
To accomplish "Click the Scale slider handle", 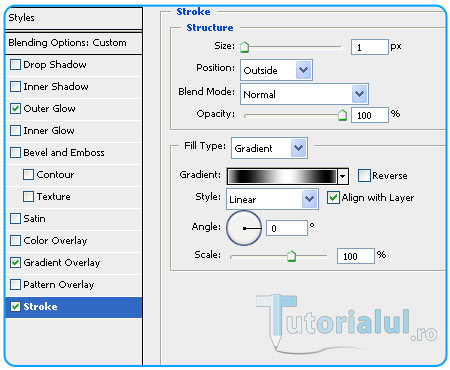I will click(x=291, y=256).
